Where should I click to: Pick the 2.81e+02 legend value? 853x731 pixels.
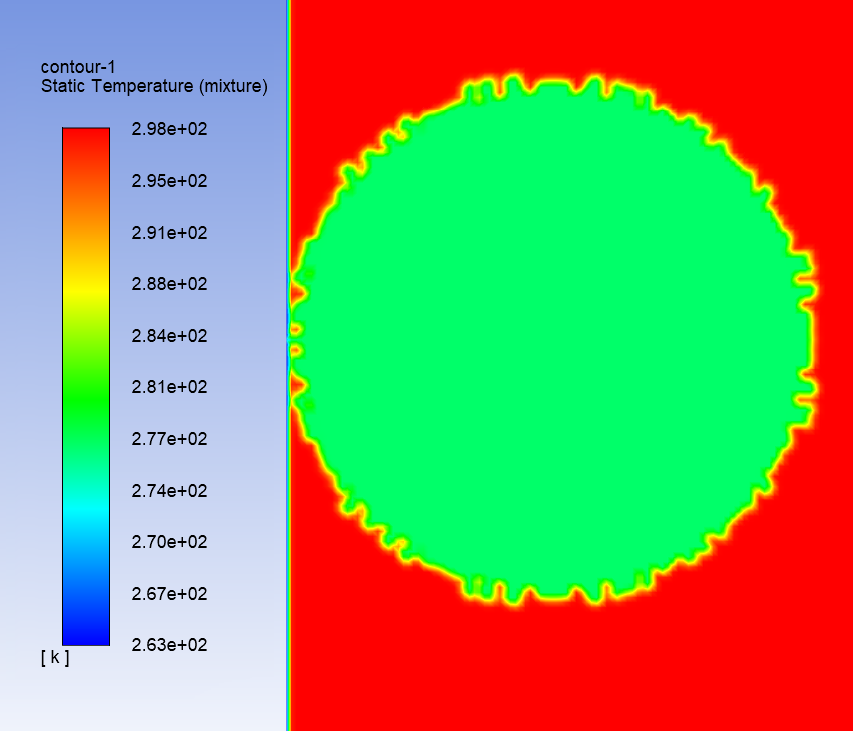click(x=169, y=387)
